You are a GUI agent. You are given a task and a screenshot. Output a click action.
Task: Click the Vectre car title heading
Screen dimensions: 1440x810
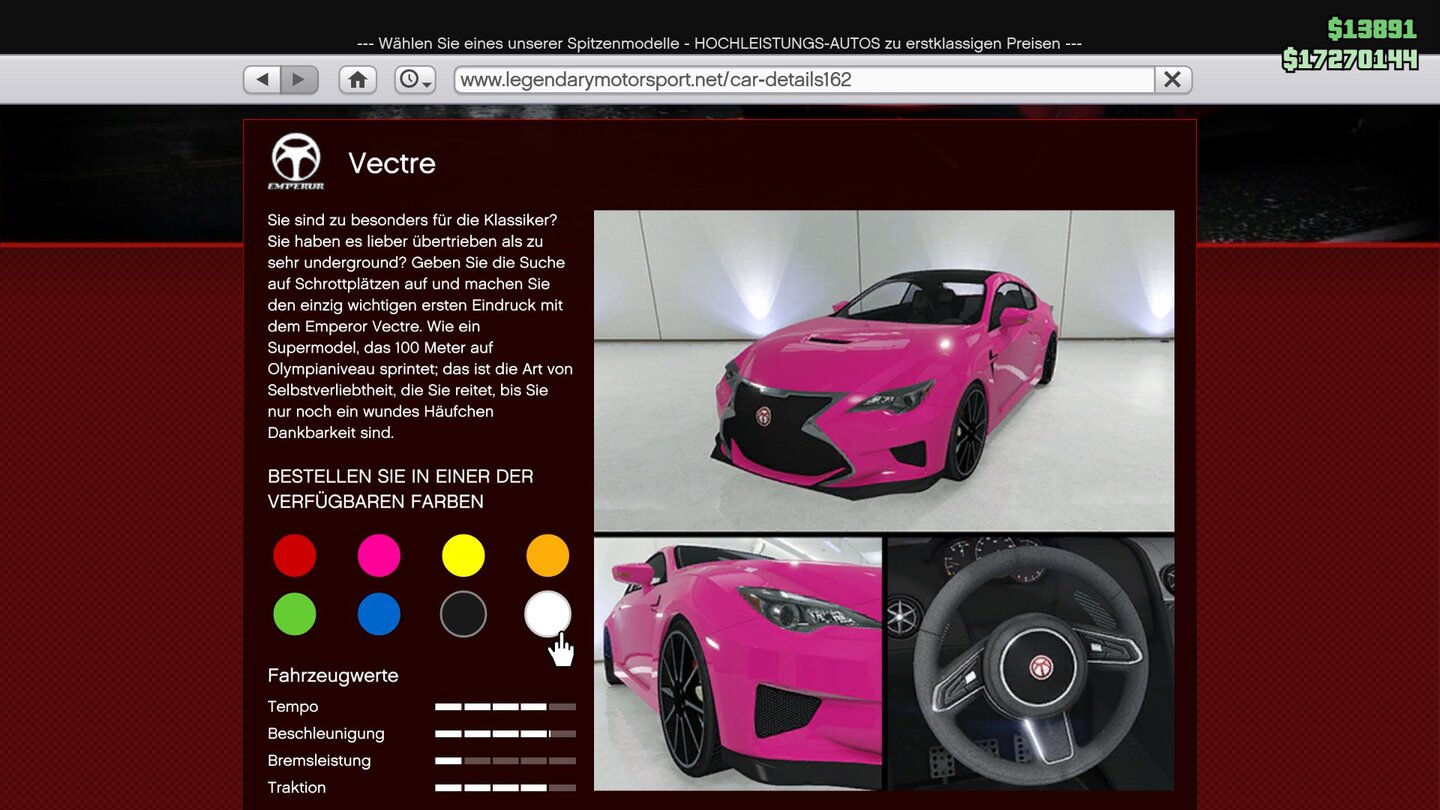coord(392,163)
